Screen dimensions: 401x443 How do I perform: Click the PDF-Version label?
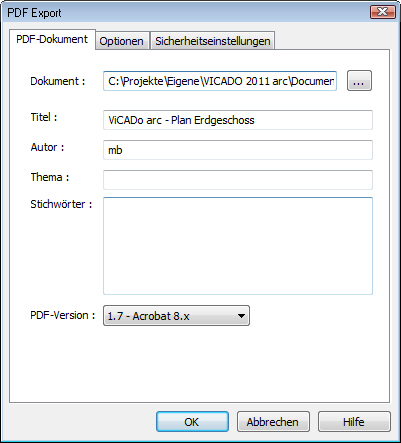pyautogui.click(x=63, y=315)
